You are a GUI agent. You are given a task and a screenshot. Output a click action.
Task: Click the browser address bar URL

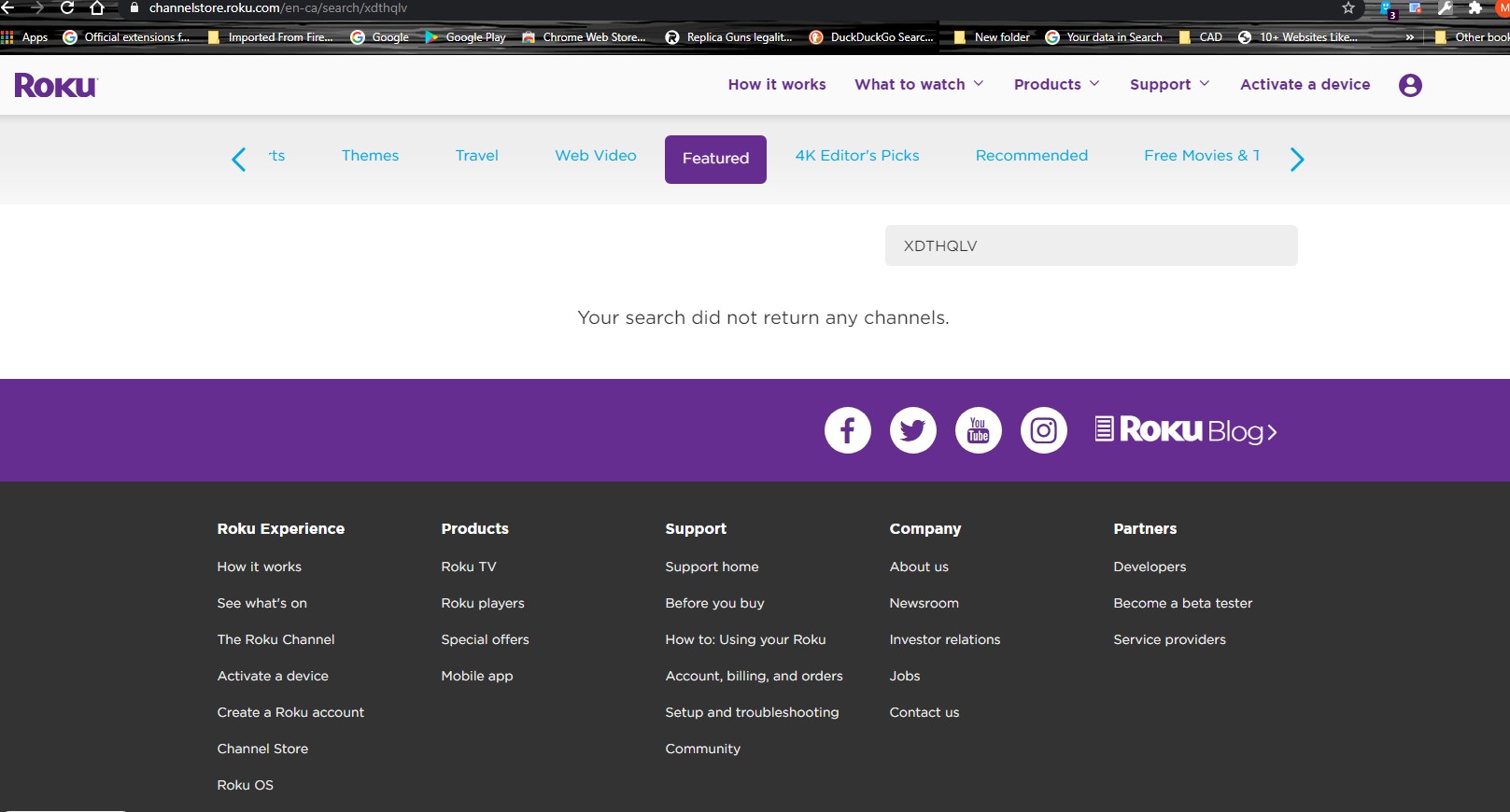pos(278,8)
